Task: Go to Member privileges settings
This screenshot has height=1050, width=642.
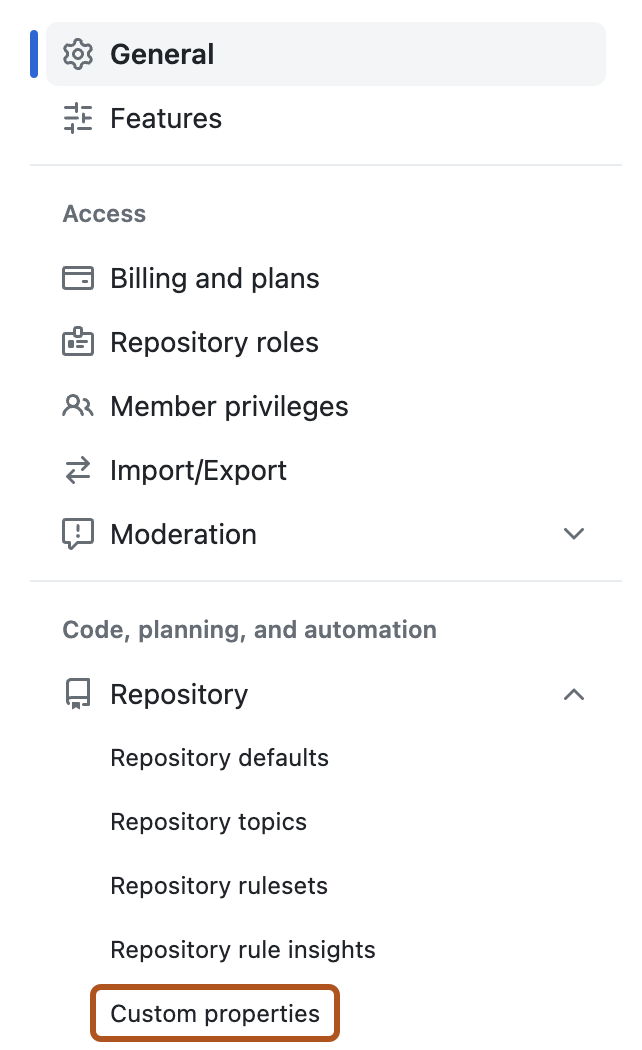Action: coord(229,406)
